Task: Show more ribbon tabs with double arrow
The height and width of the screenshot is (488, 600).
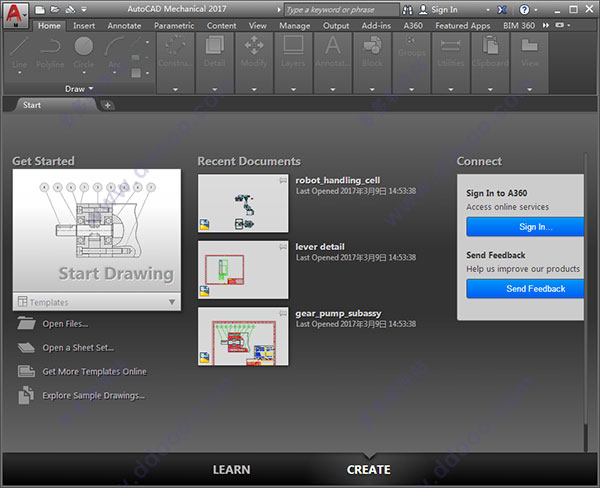Action: 546,25
